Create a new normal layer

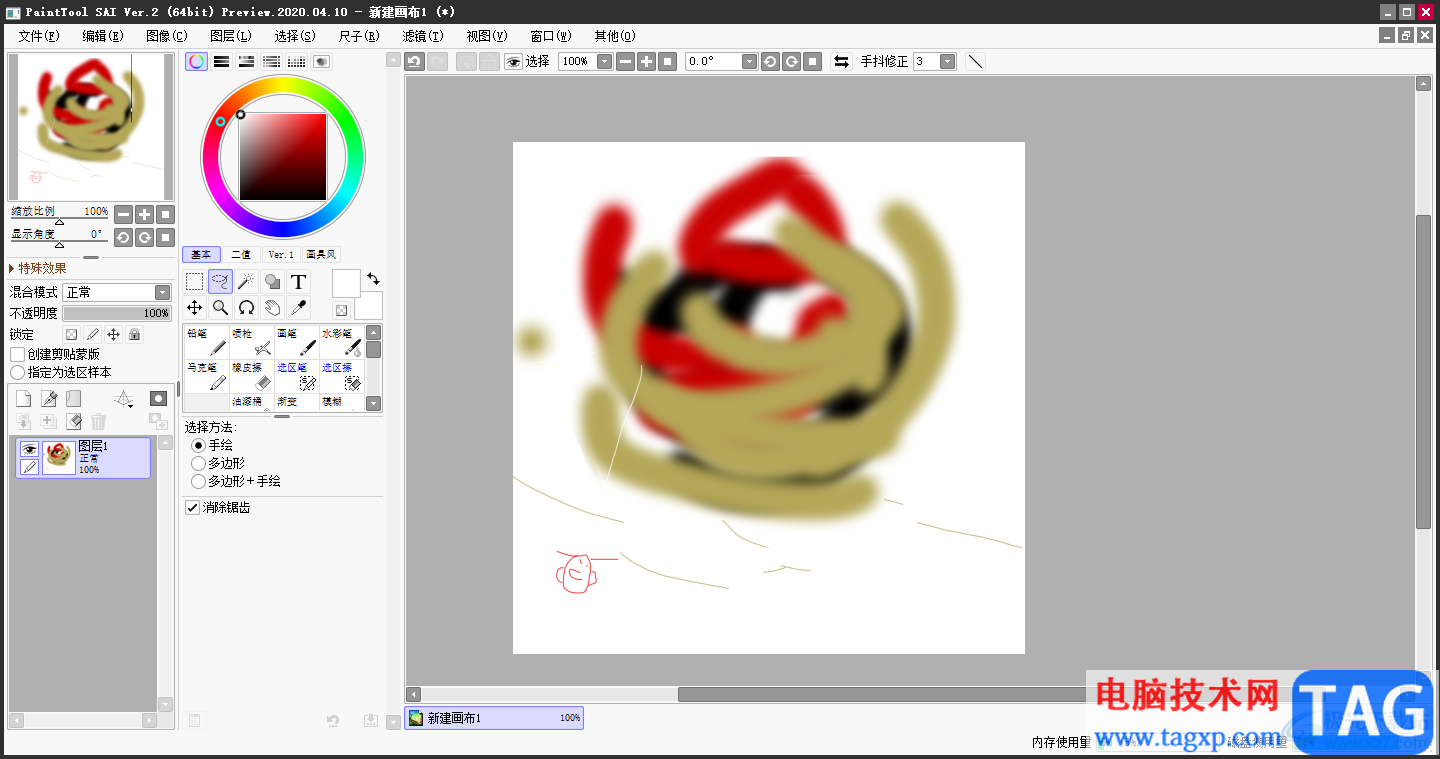(23, 399)
